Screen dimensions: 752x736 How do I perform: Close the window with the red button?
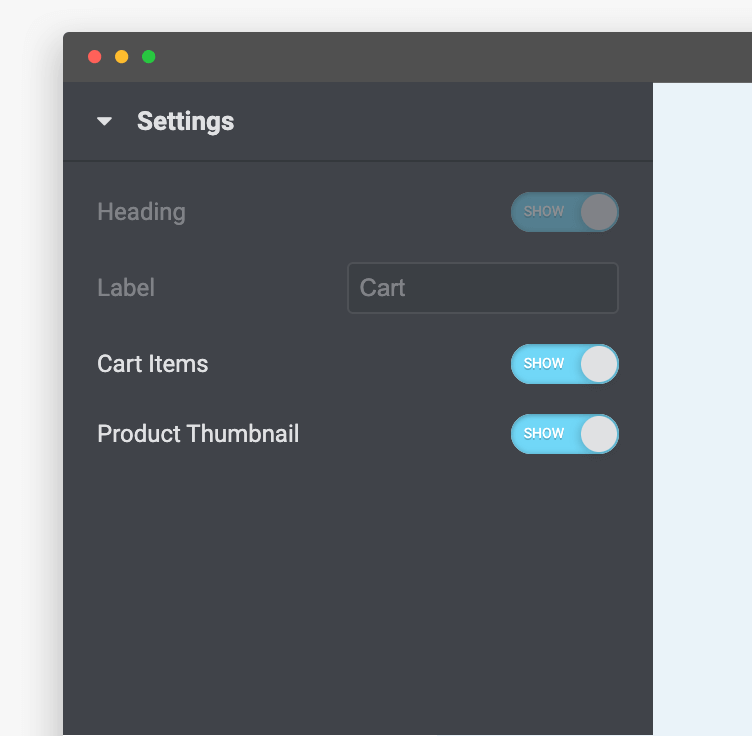pos(95,57)
